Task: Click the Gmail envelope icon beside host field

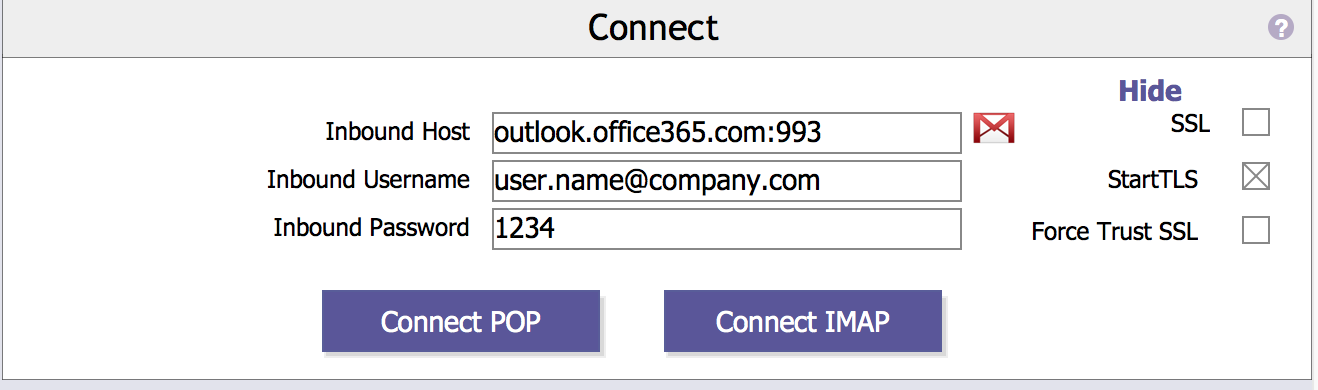Action: [x=994, y=129]
